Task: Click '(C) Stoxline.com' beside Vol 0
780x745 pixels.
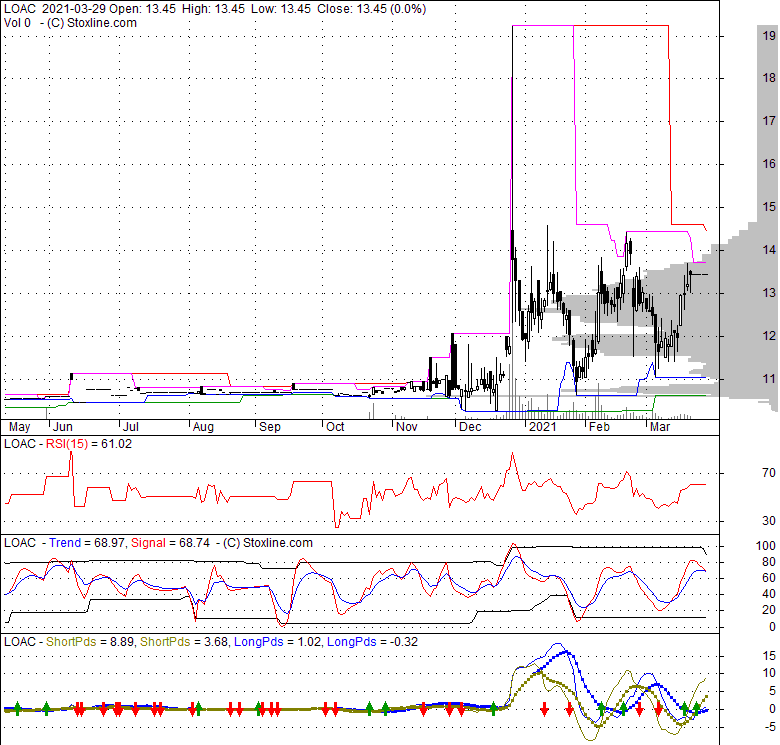Action: tap(92, 23)
